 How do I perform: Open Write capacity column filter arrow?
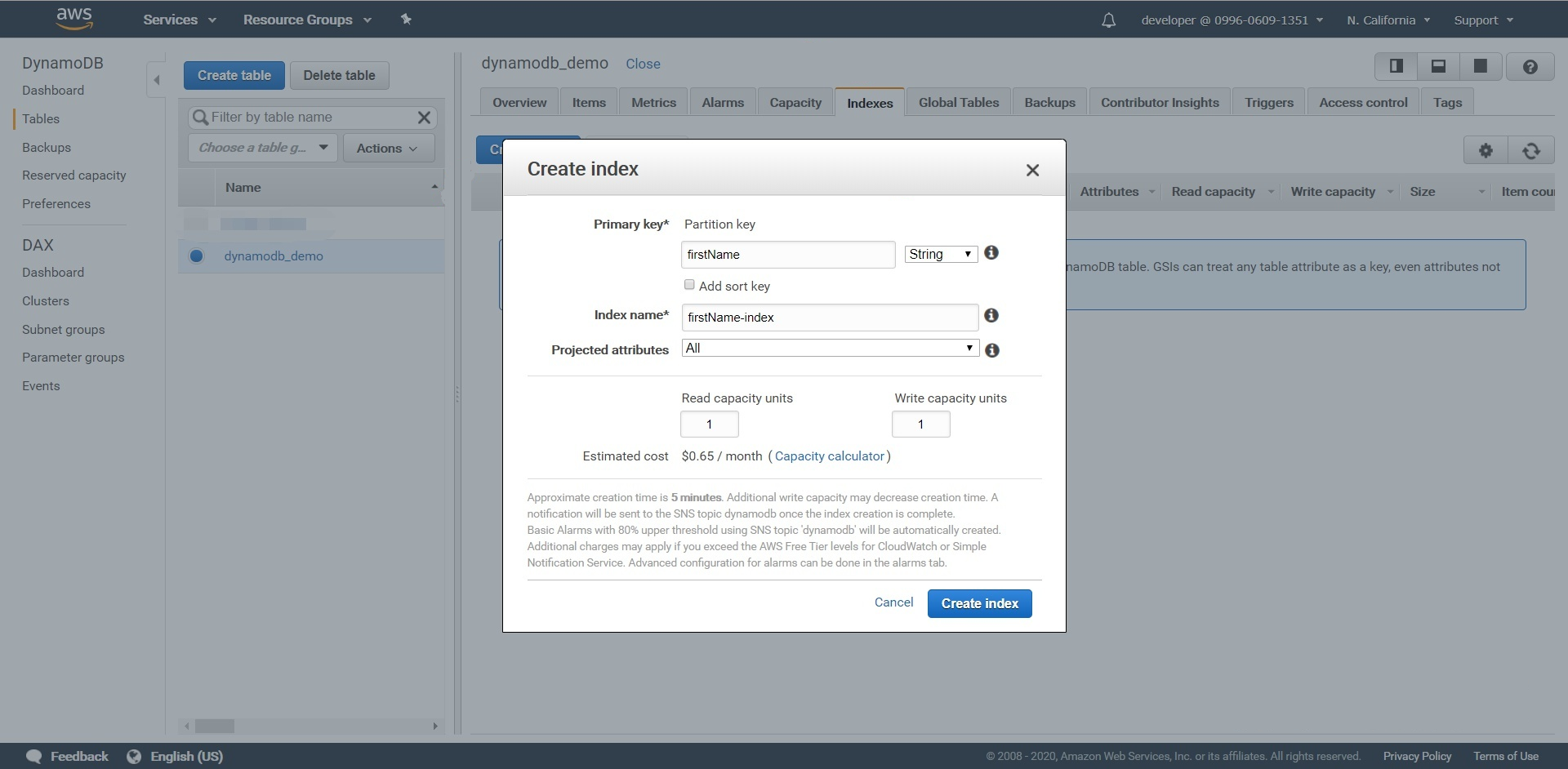point(1390,192)
